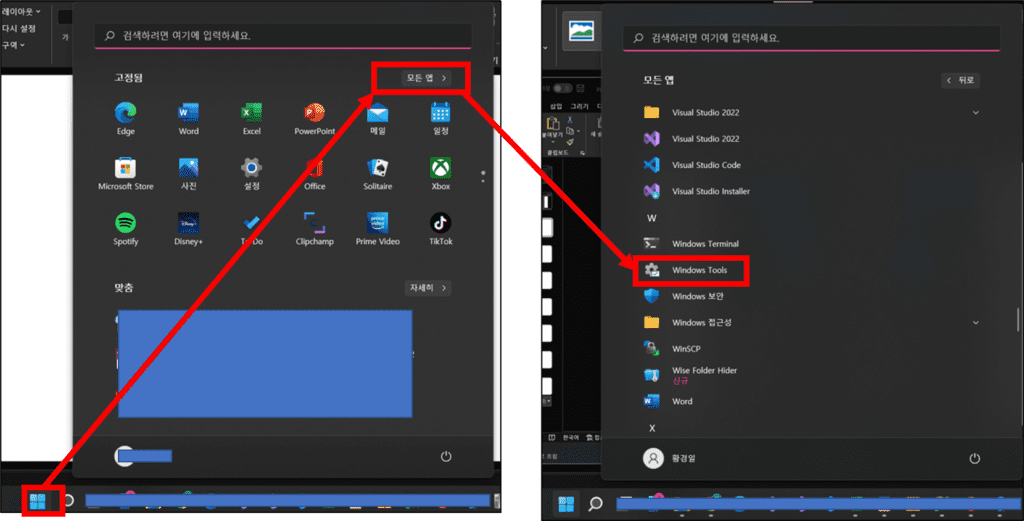Open the 메일 app icon
The image size is (1024, 521).
point(377,118)
